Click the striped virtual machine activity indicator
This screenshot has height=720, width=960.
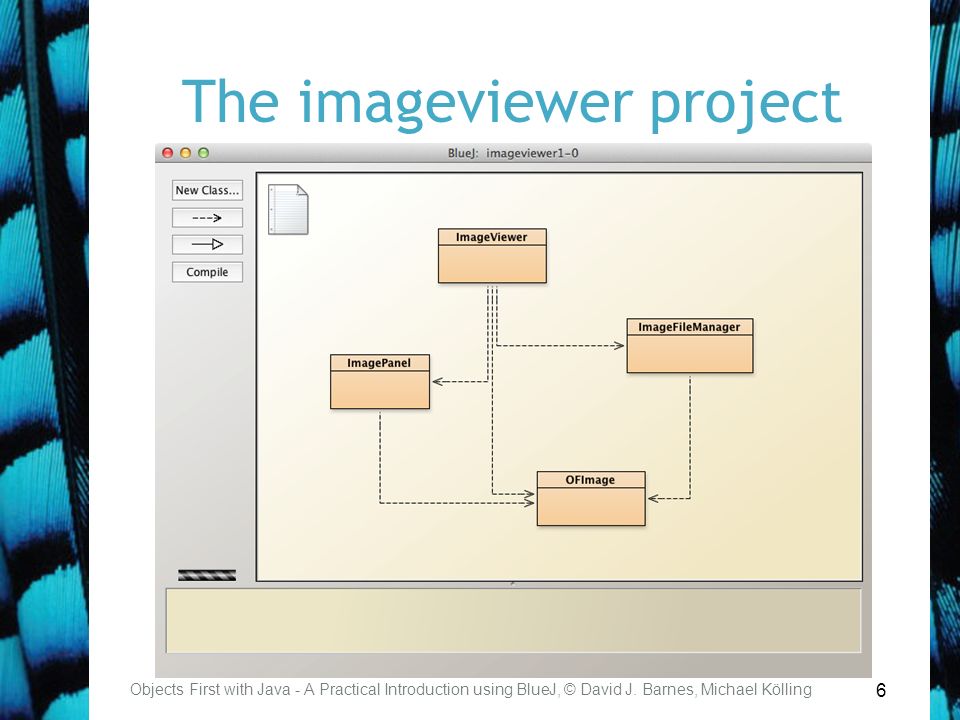(207, 575)
